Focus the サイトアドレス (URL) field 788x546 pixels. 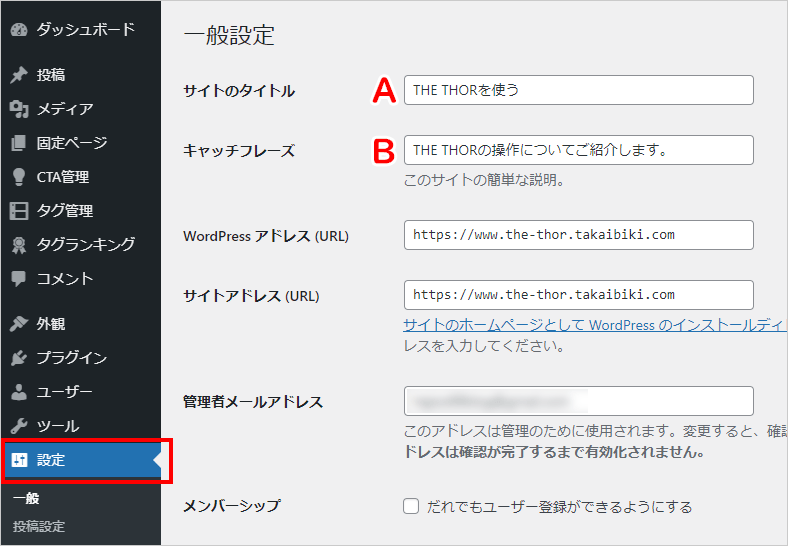coord(578,295)
